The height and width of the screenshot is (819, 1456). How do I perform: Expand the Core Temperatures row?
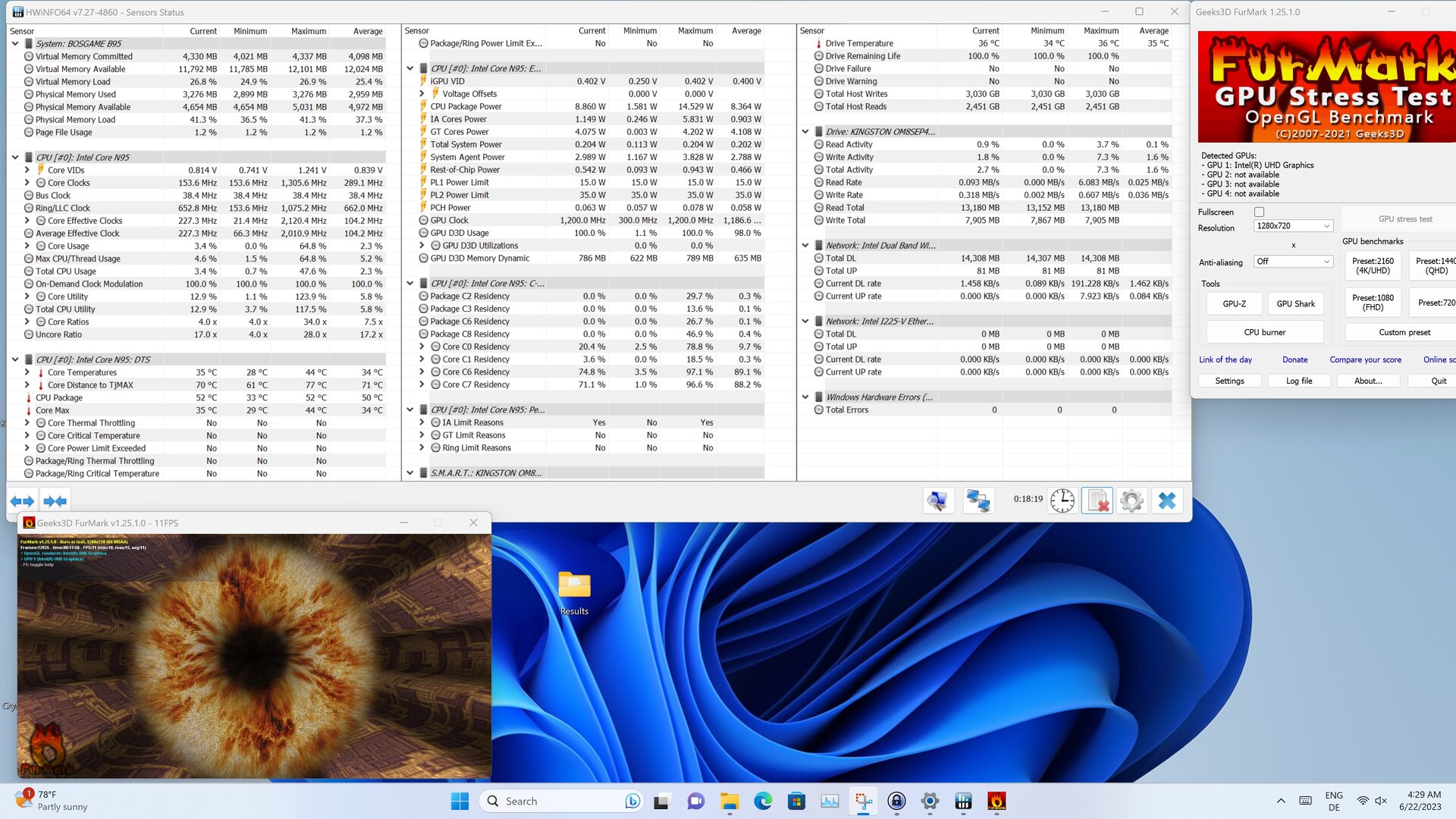coord(27,372)
